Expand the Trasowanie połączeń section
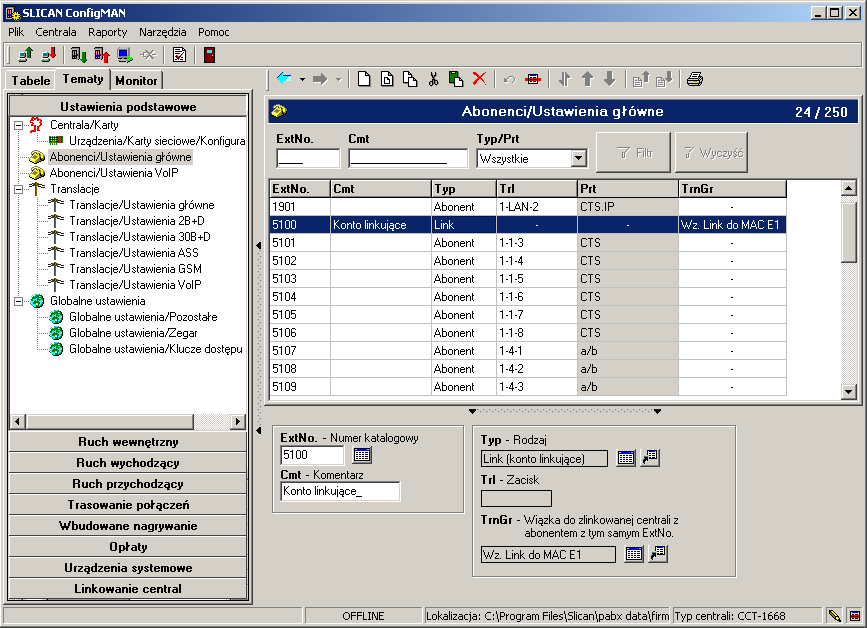Viewport: 867px width, 628px height. pos(128,505)
